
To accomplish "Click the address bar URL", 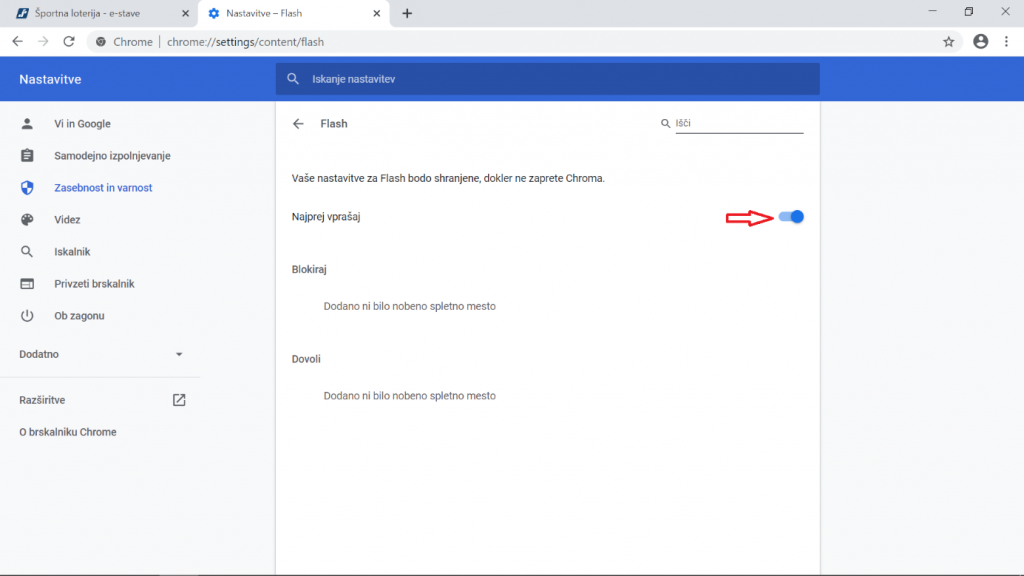I will [245, 42].
